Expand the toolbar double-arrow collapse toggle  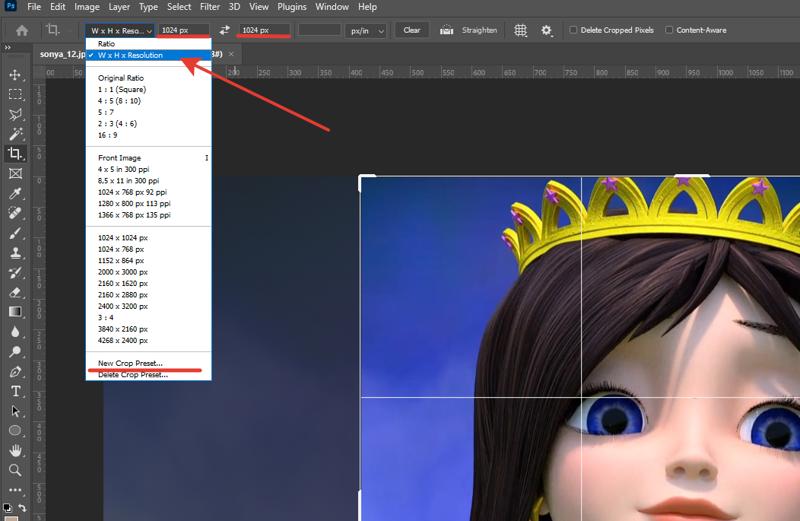[8, 47]
